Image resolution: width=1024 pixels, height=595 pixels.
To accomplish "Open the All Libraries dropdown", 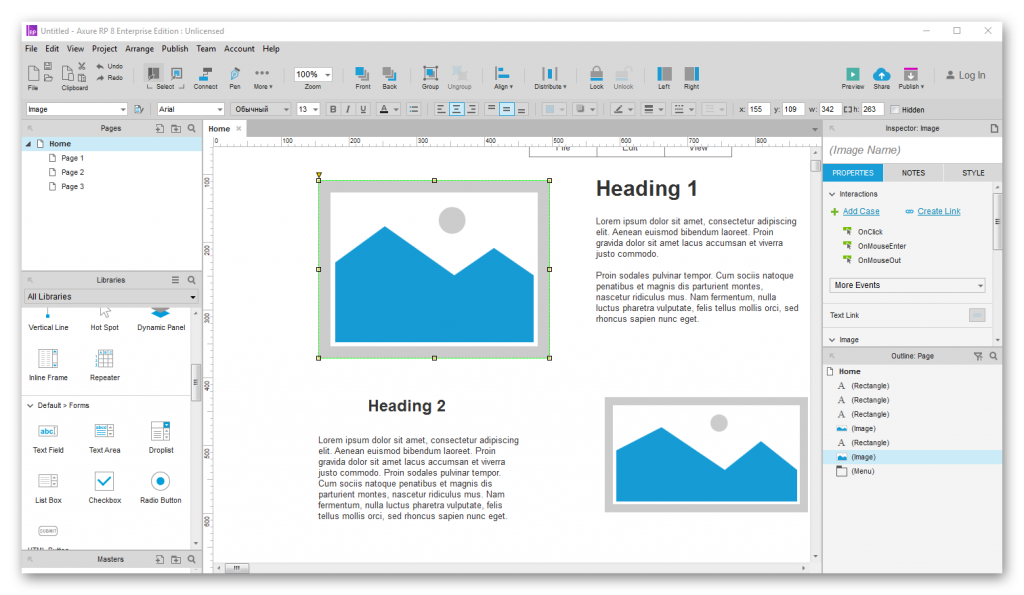I will 111,297.
